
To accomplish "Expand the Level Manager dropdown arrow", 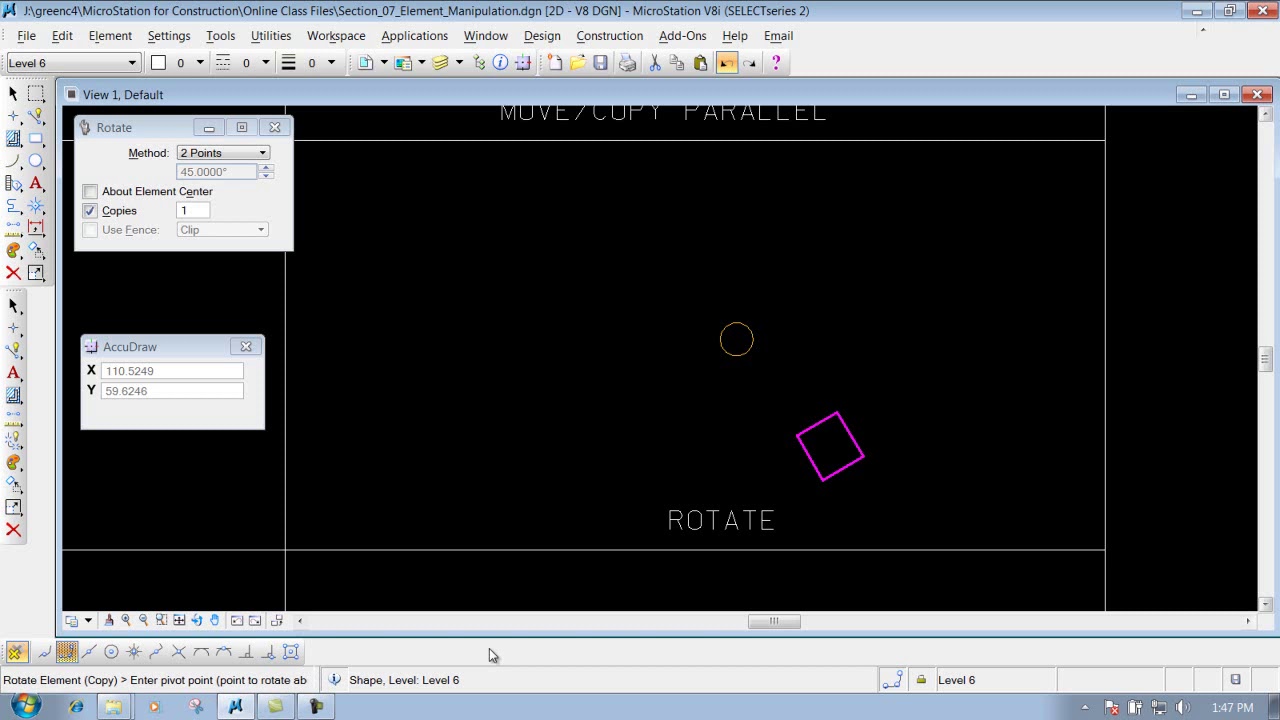I will point(459,63).
